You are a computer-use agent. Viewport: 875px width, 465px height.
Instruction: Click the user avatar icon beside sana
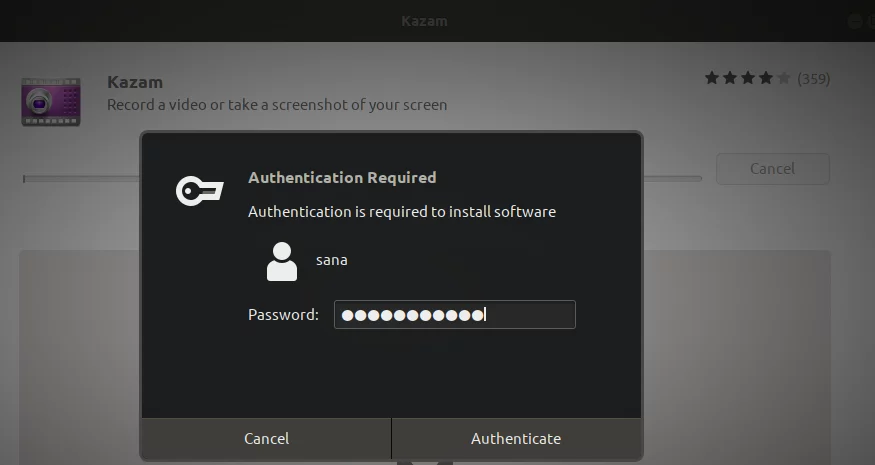[282, 261]
